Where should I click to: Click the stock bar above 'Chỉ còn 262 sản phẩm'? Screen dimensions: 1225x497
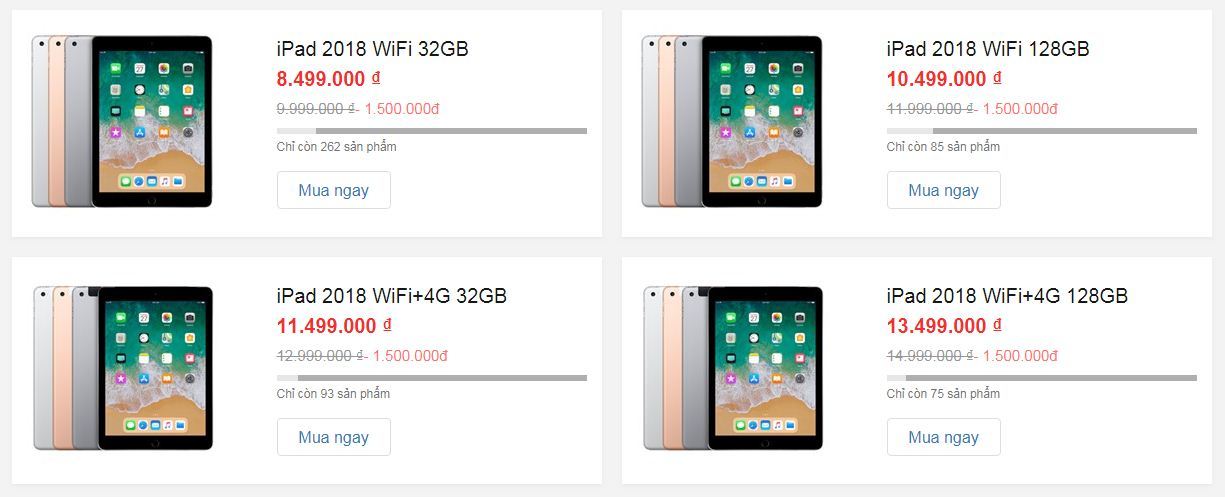[x=432, y=131]
